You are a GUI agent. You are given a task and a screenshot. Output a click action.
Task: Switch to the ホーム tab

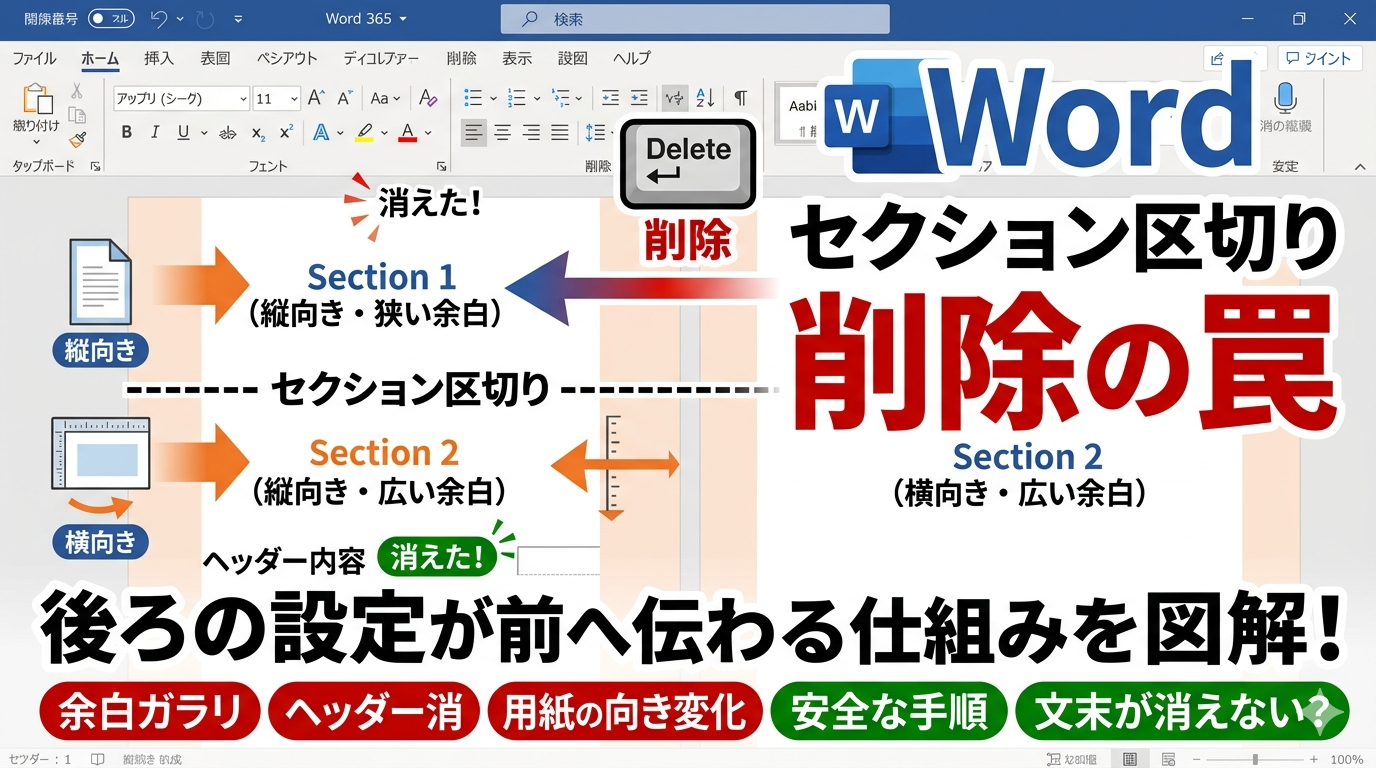pos(100,58)
